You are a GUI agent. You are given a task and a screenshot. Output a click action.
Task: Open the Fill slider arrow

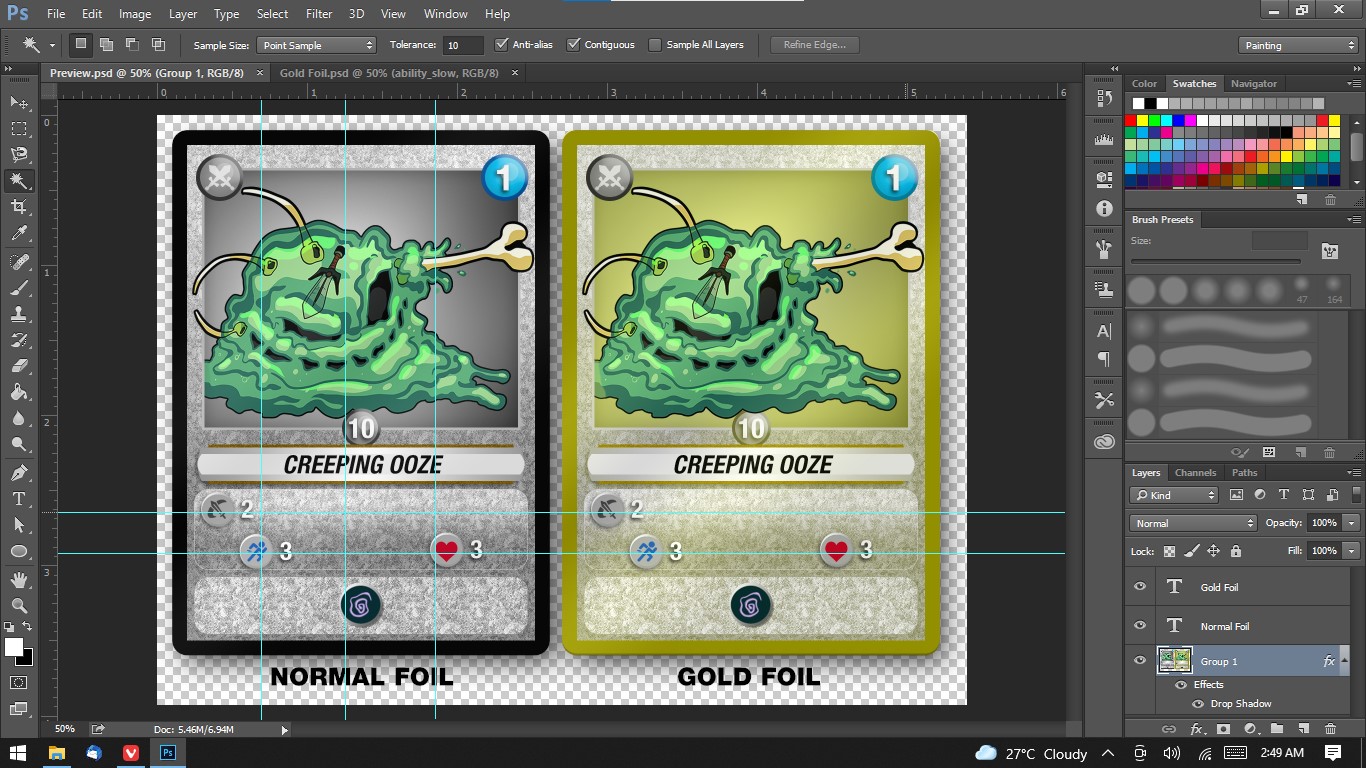coord(1351,551)
